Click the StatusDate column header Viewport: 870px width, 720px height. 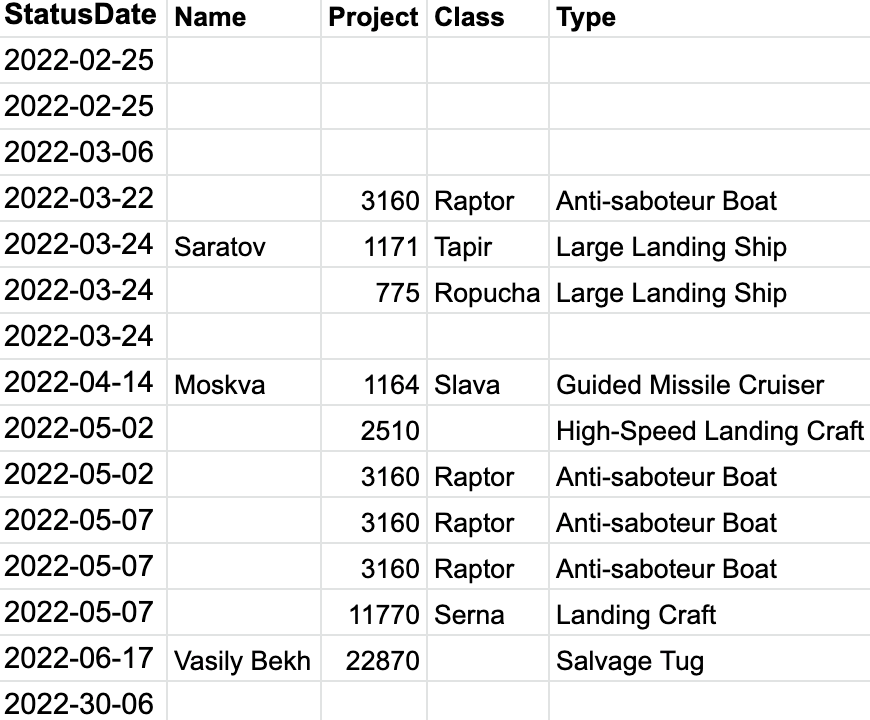click(x=81, y=16)
